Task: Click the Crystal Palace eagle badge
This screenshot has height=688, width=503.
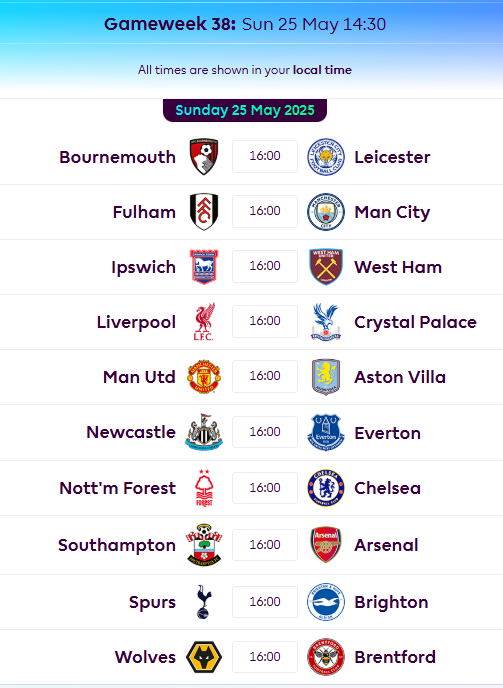Action: 326,322
